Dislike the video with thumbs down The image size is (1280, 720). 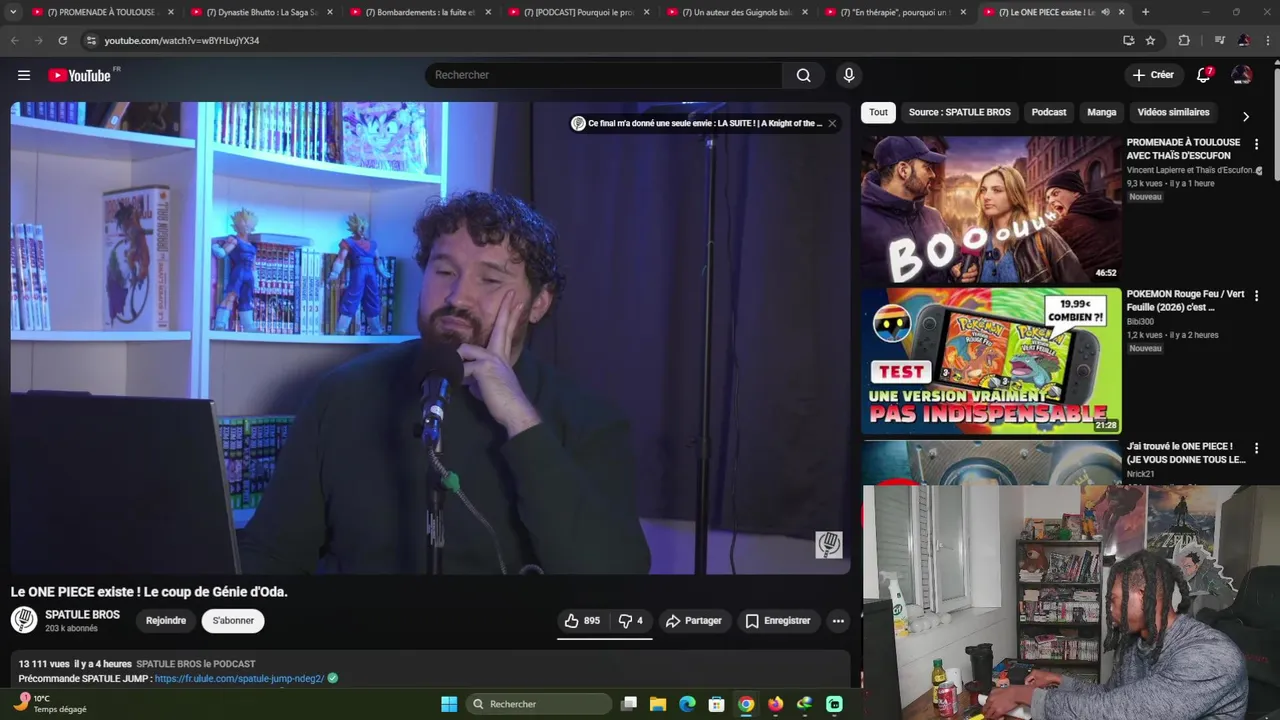point(630,621)
